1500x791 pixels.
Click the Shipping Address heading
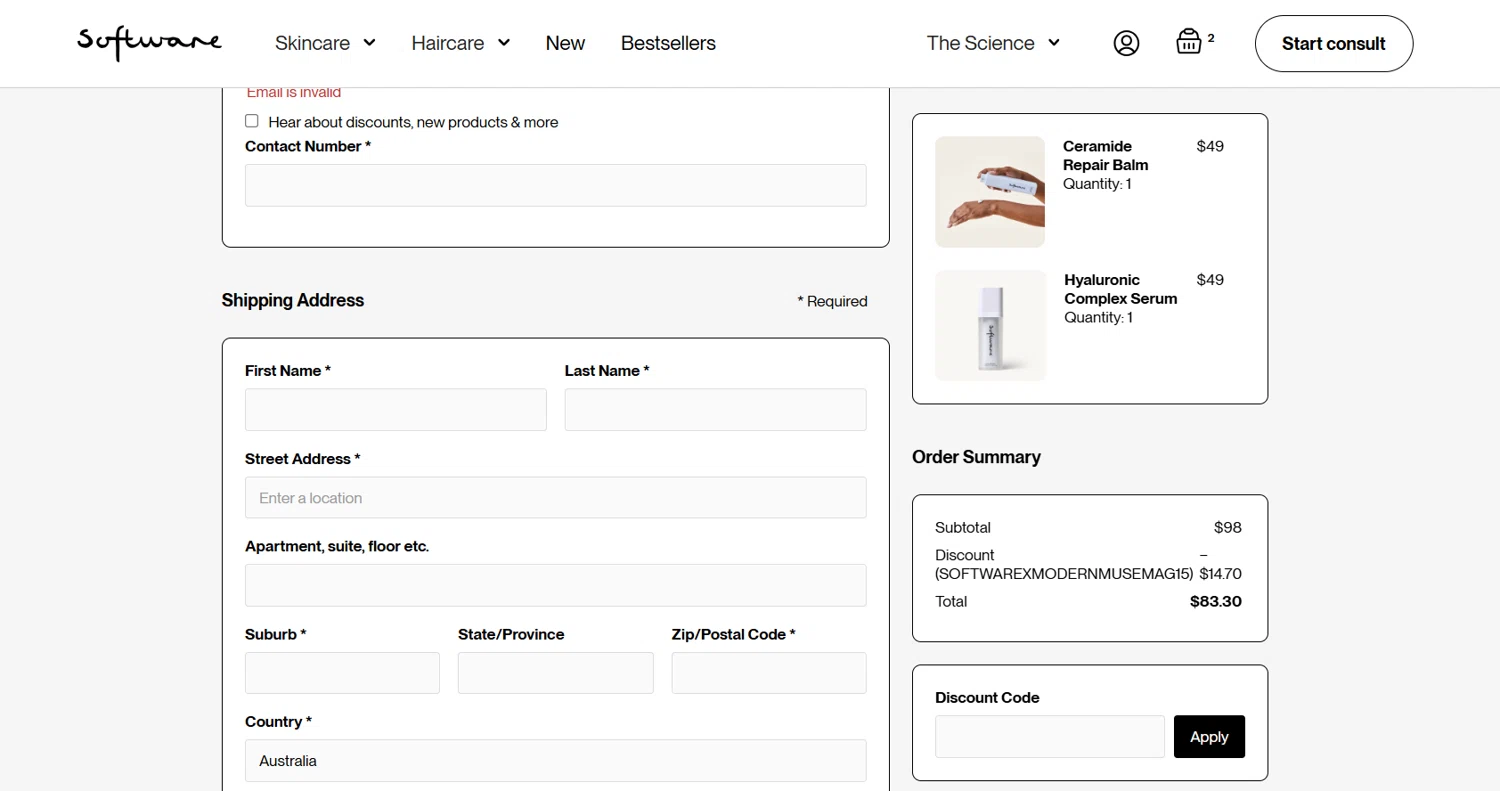(x=293, y=300)
